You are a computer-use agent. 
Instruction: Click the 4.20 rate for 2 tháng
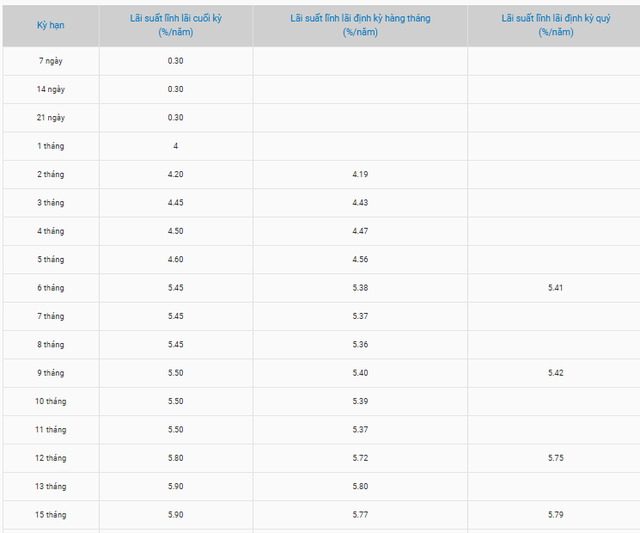176,174
